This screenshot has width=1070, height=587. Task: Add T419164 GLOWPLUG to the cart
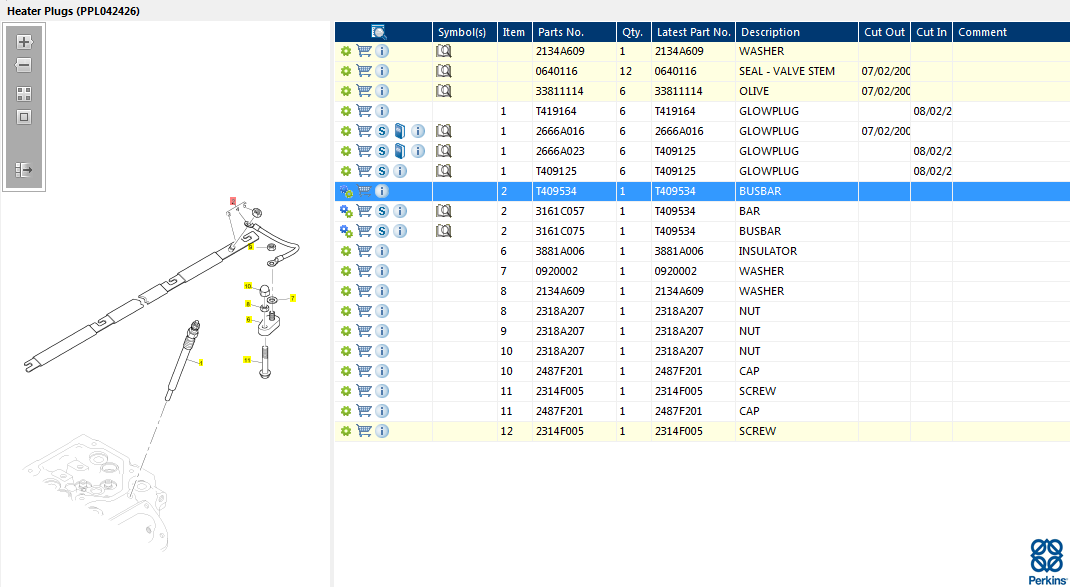point(364,111)
